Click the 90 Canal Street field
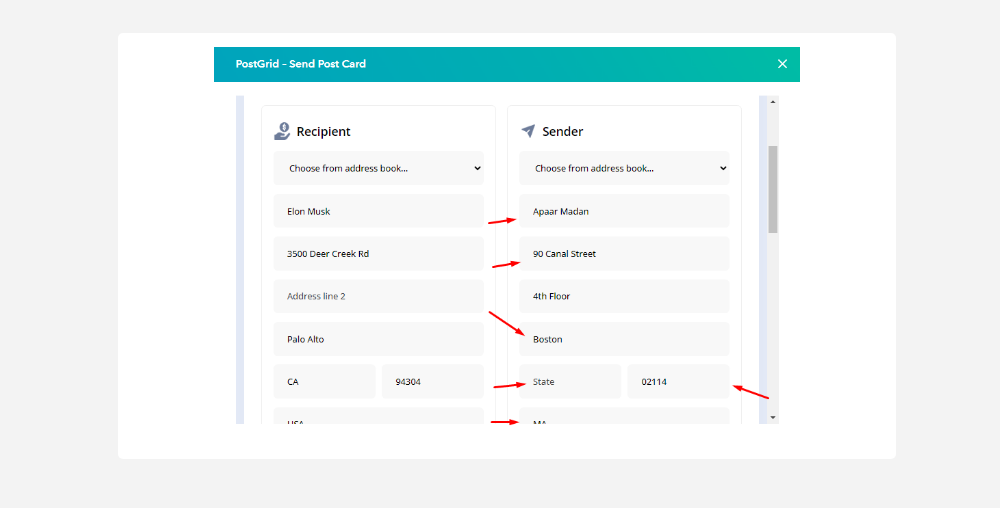 tap(624, 254)
